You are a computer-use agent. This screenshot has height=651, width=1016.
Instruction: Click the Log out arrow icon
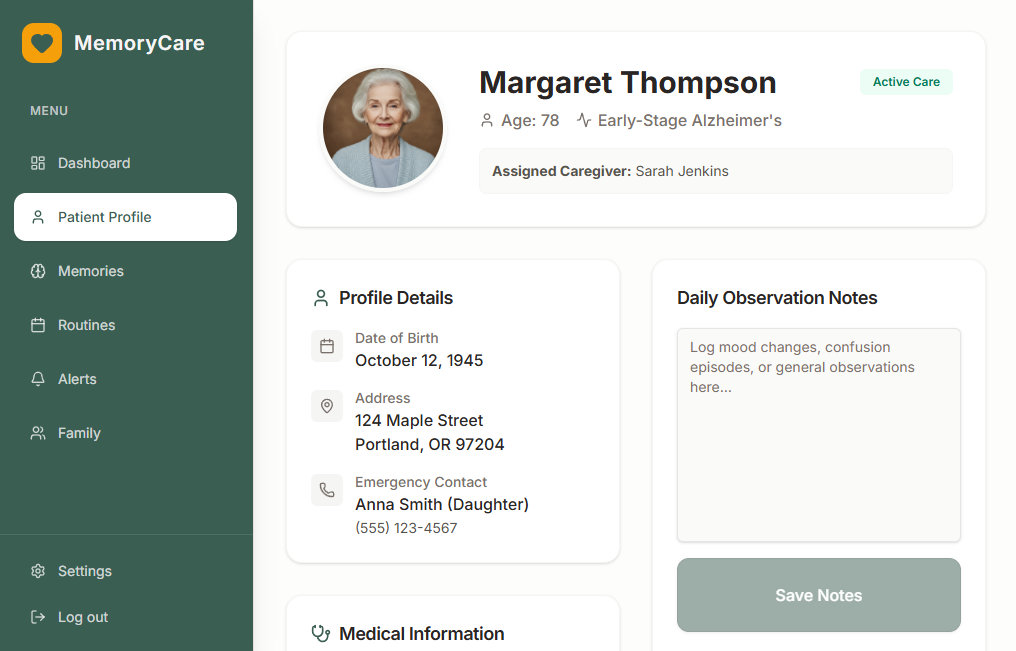[x=38, y=617]
